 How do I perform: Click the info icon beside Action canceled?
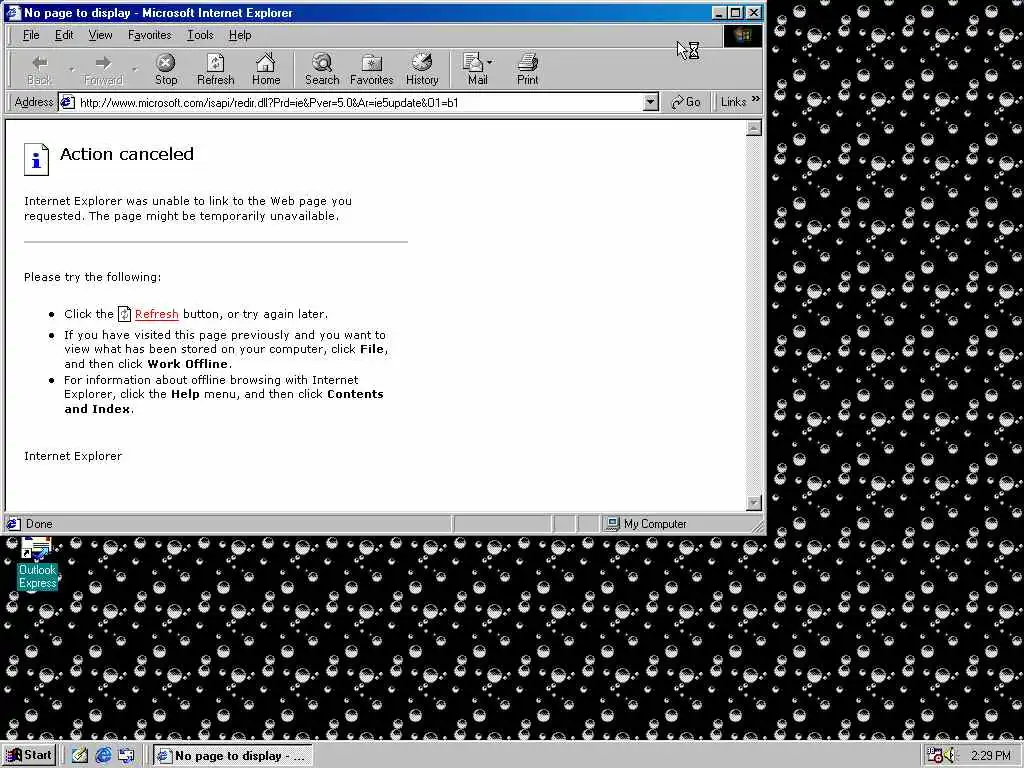[x=37, y=159]
